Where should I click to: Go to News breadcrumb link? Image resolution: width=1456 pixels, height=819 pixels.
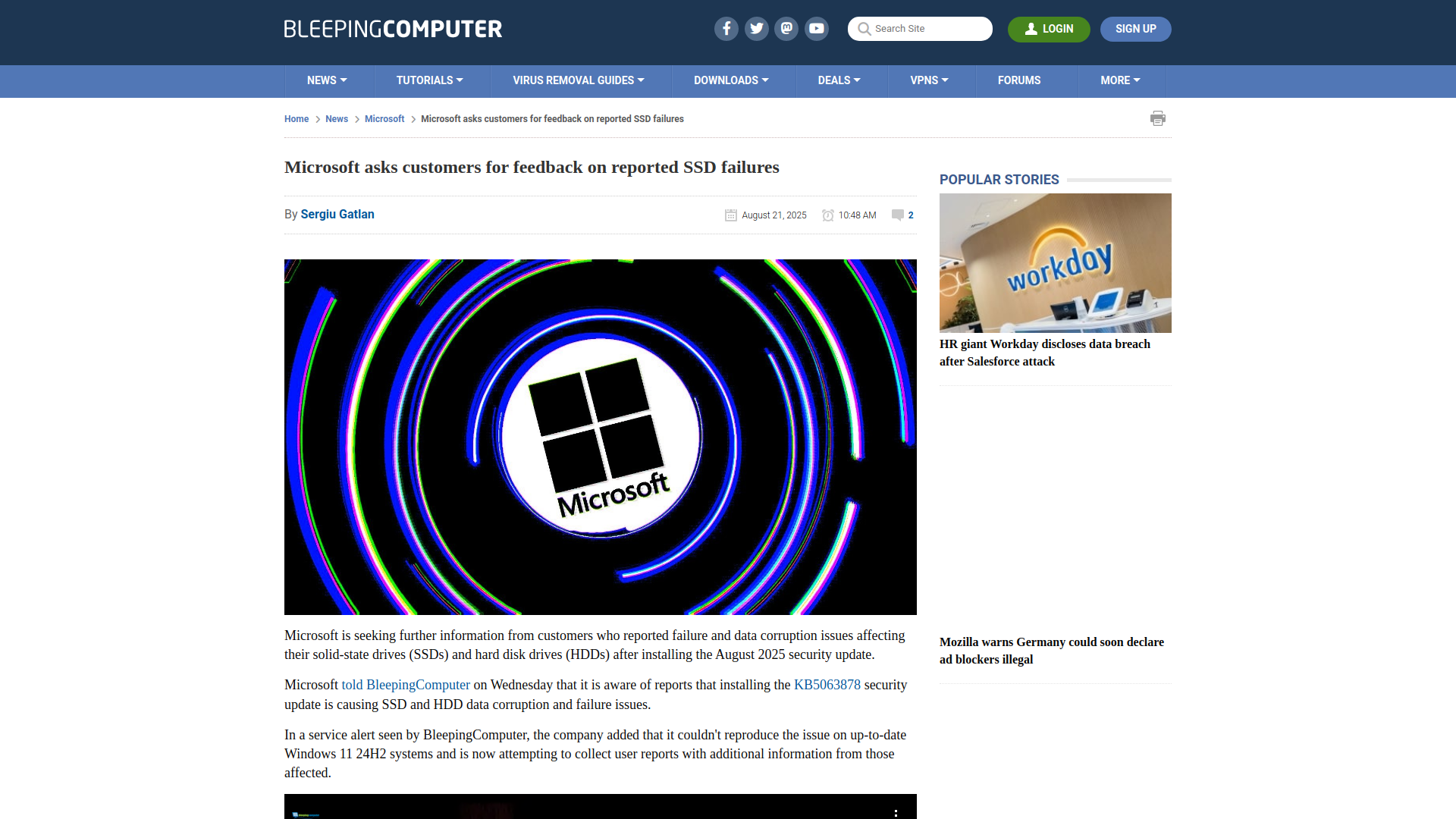337,119
